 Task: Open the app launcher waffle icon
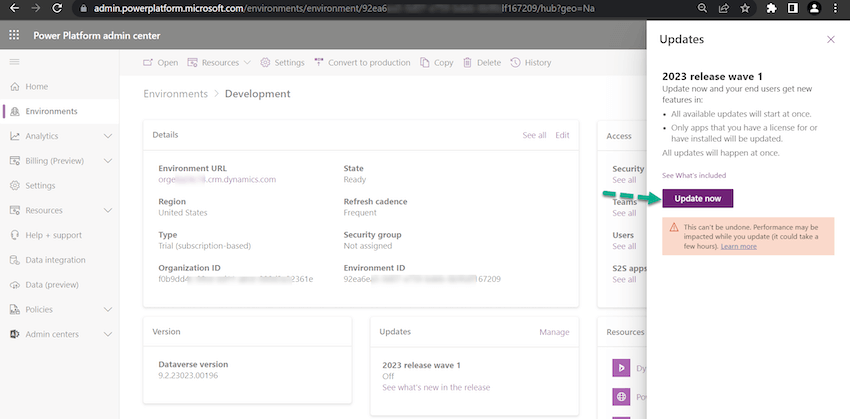(x=15, y=36)
